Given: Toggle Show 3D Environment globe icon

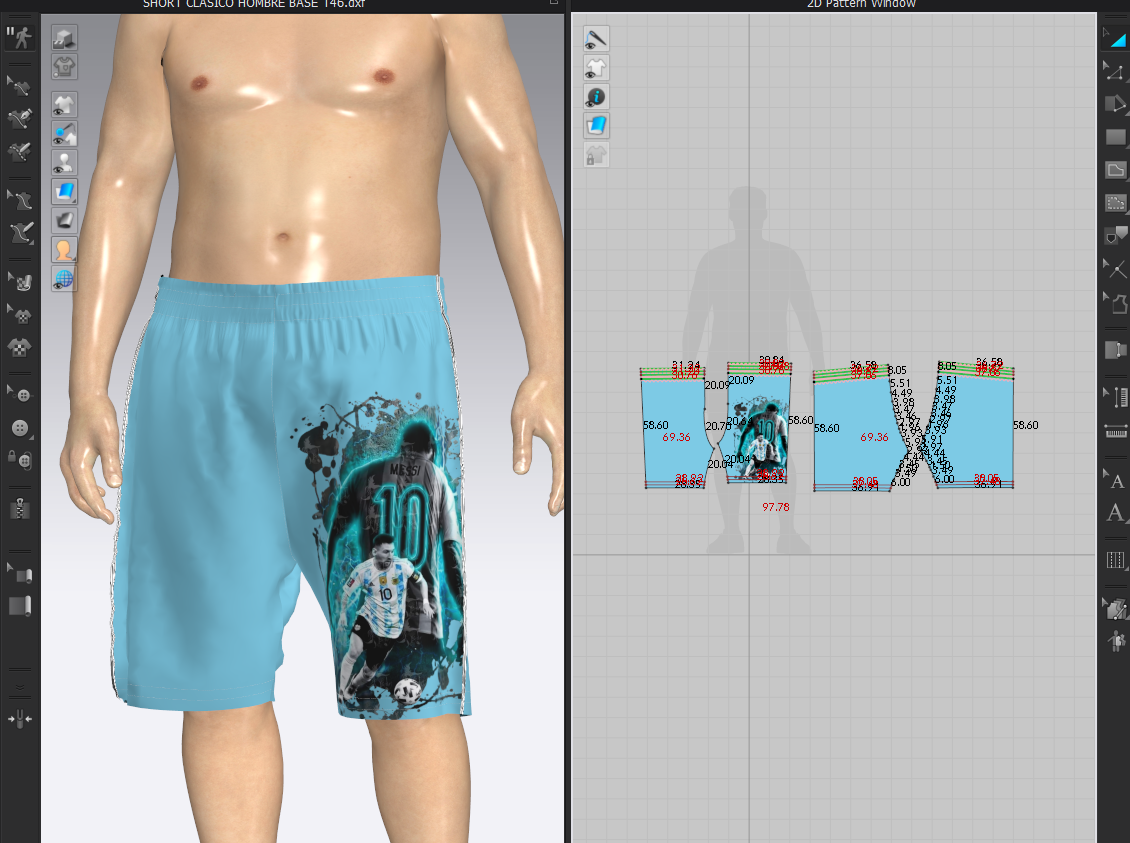Looking at the screenshot, I should [64, 278].
